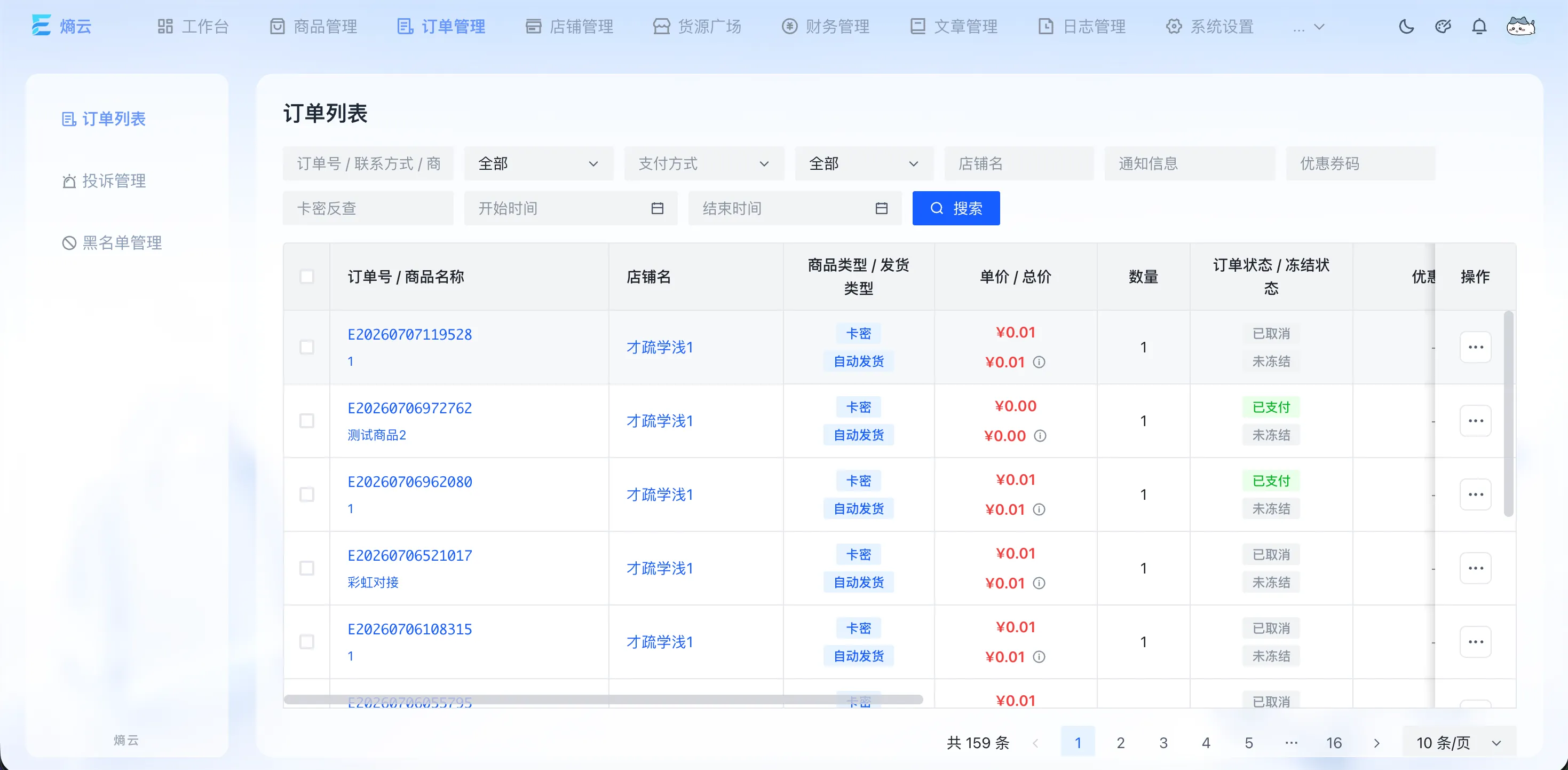Expand the more menu in top navigation
Viewport: 1568px width, 770px height.
(1308, 27)
